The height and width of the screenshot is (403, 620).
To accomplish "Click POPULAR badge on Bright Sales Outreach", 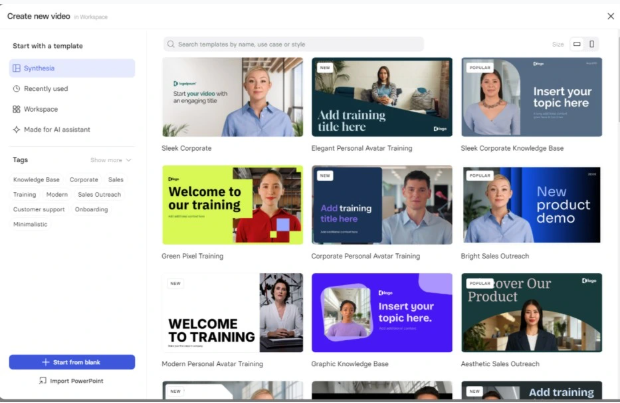I will pos(480,176).
